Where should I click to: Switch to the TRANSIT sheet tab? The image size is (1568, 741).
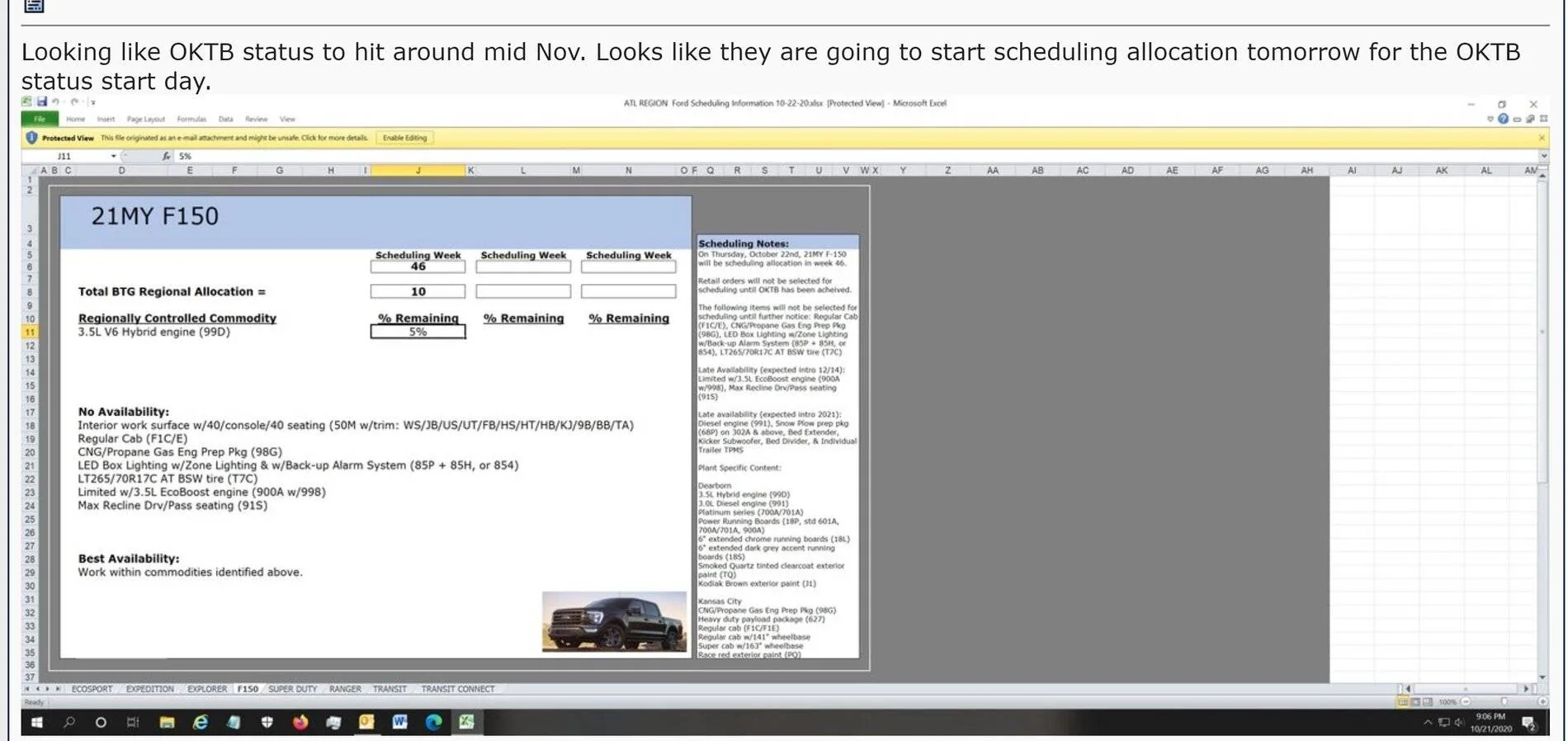390,689
